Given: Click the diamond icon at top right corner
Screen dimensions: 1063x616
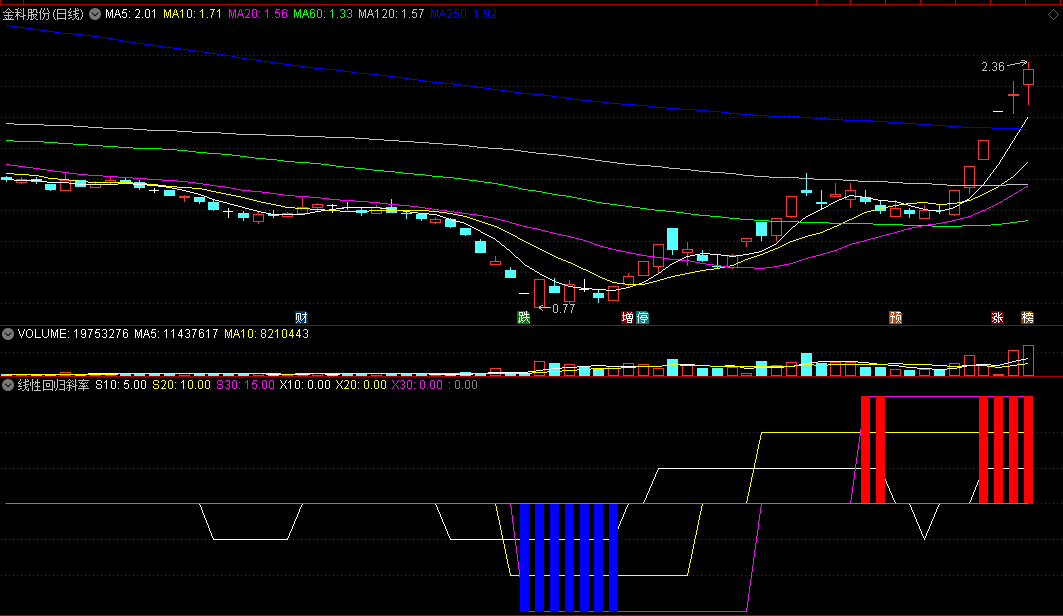Looking at the screenshot, I should 1054,14.
